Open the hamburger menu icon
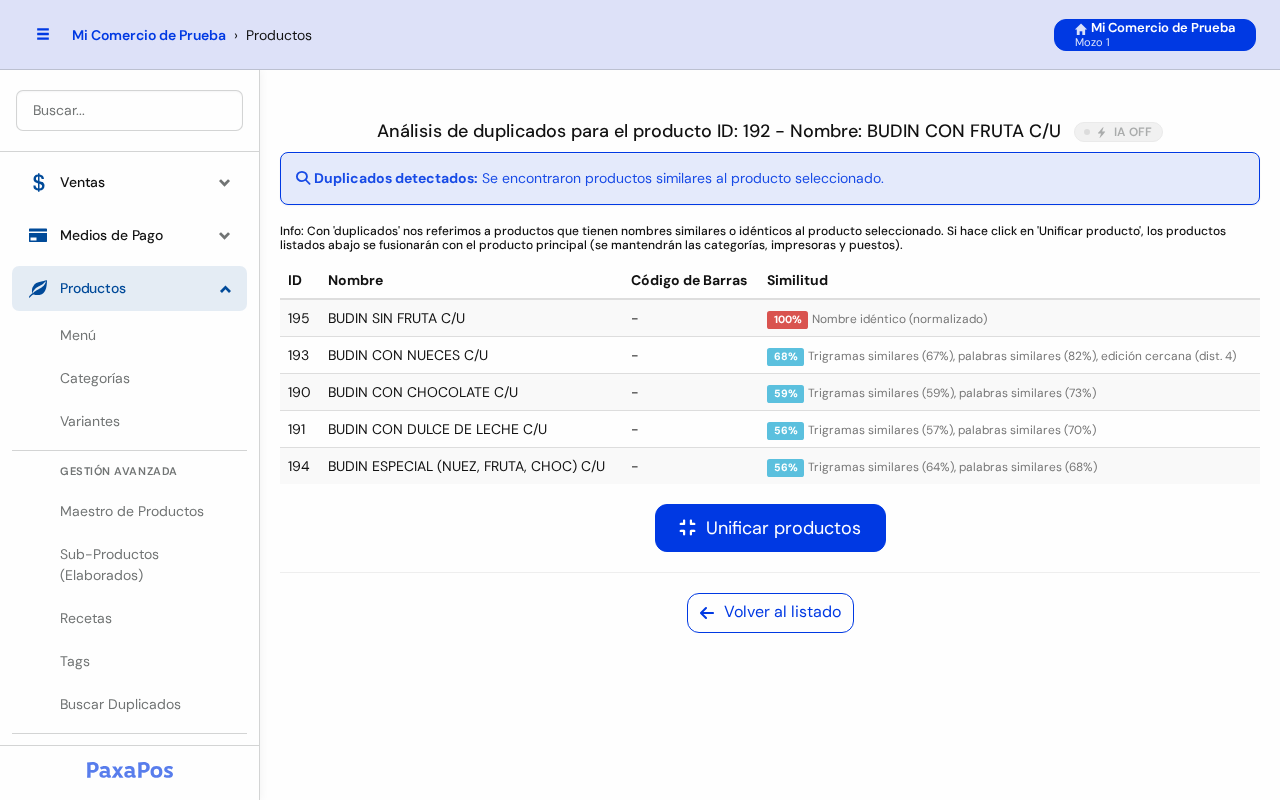The image size is (1280, 800). pos(43,34)
